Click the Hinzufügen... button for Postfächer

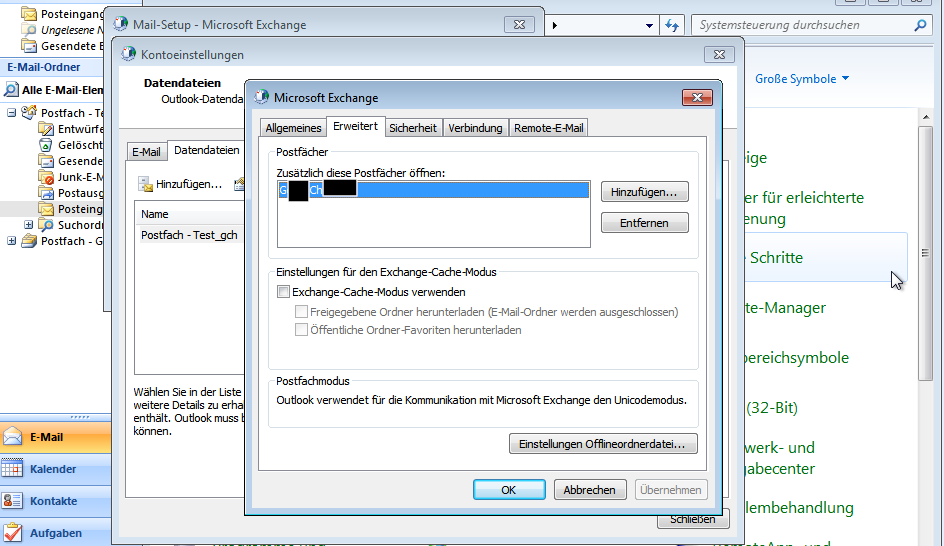pos(644,192)
